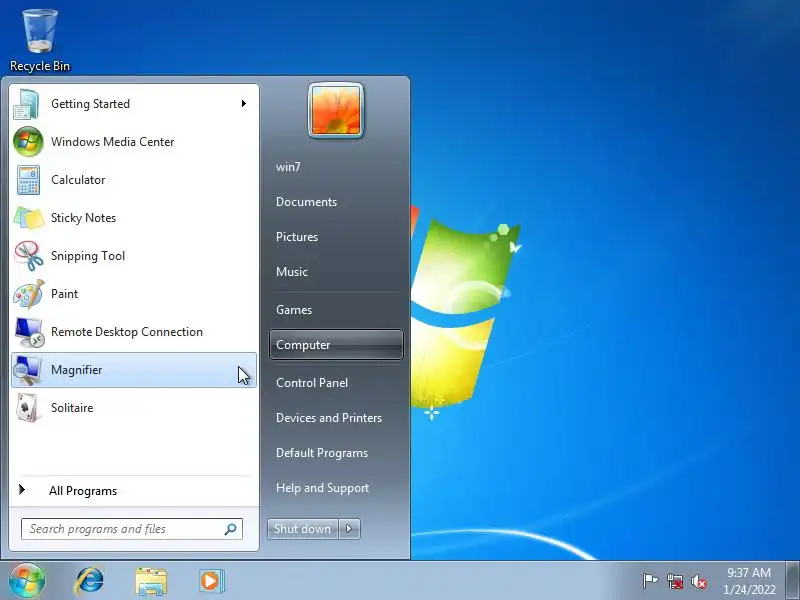
Task: Open the Calculator icon
Action: click(28, 180)
